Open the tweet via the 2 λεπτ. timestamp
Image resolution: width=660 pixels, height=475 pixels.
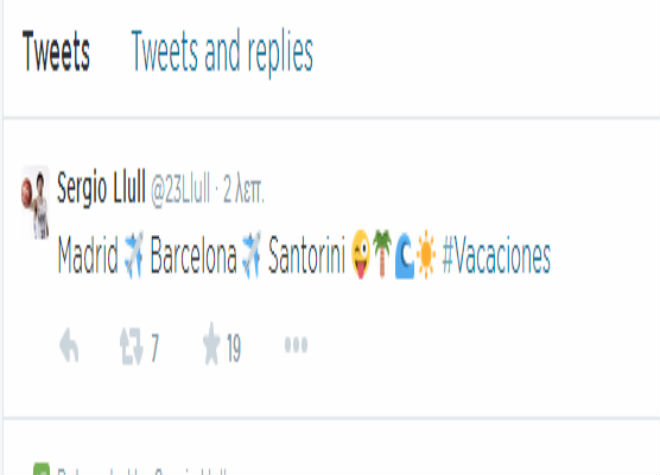click(x=244, y=190)
